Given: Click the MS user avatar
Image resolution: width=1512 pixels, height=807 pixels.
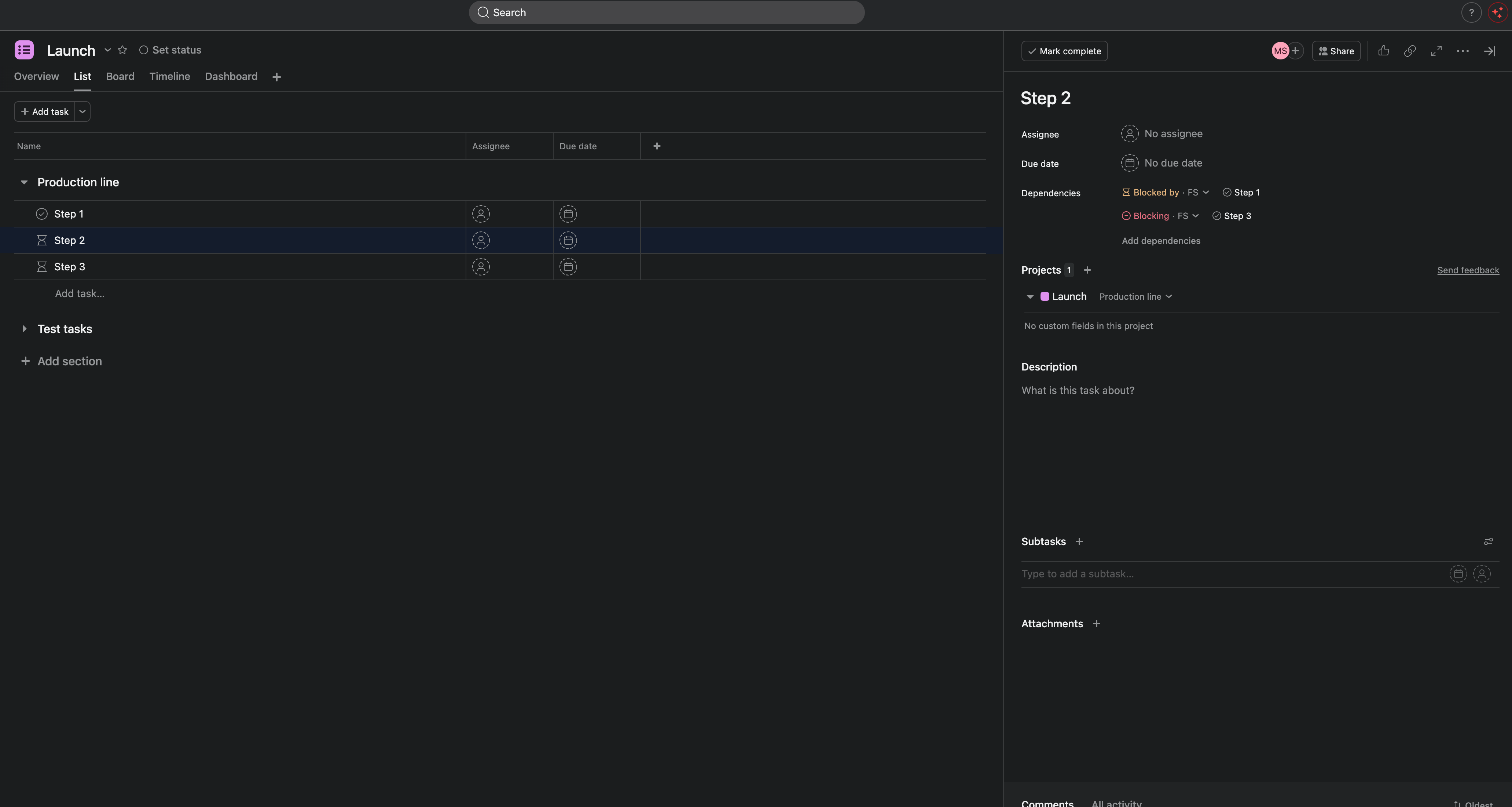Looking at the screenshot, I should tap(1280, 51).
